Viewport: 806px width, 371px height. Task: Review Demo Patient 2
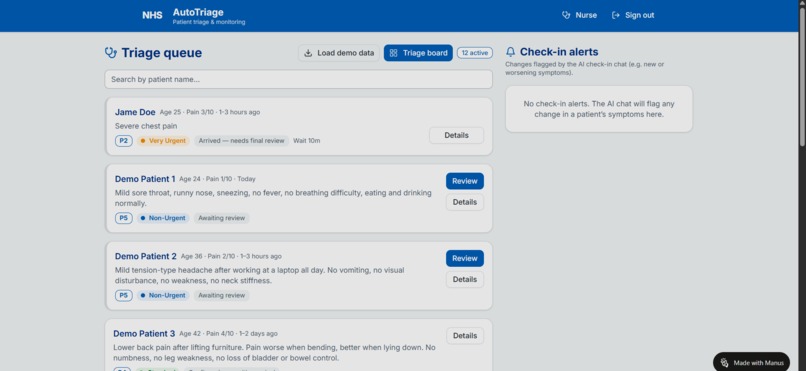pyautogui.click(x=465, y=258)
